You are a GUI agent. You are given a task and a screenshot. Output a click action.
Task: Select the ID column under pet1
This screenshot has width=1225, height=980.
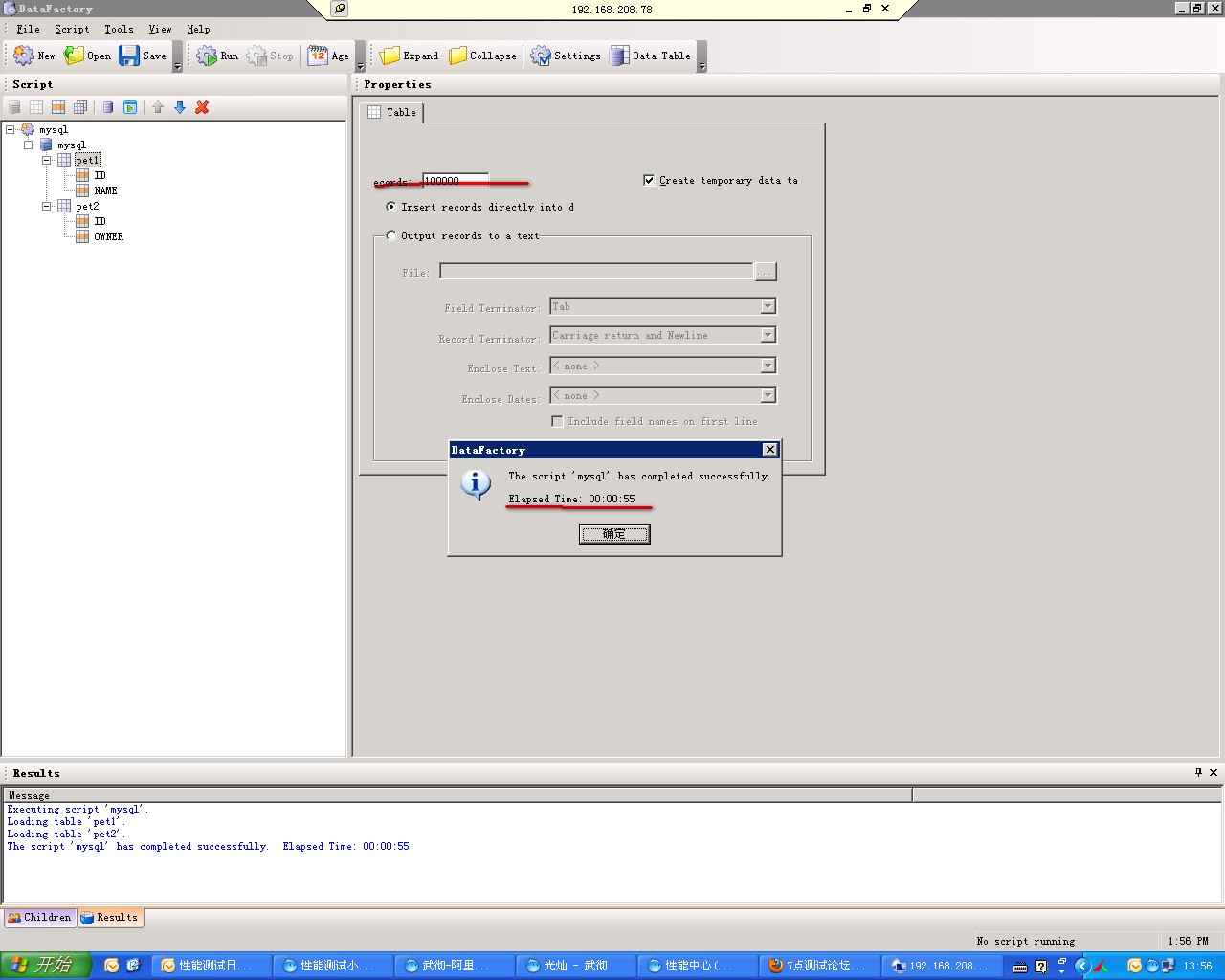(x=100, y=175)
